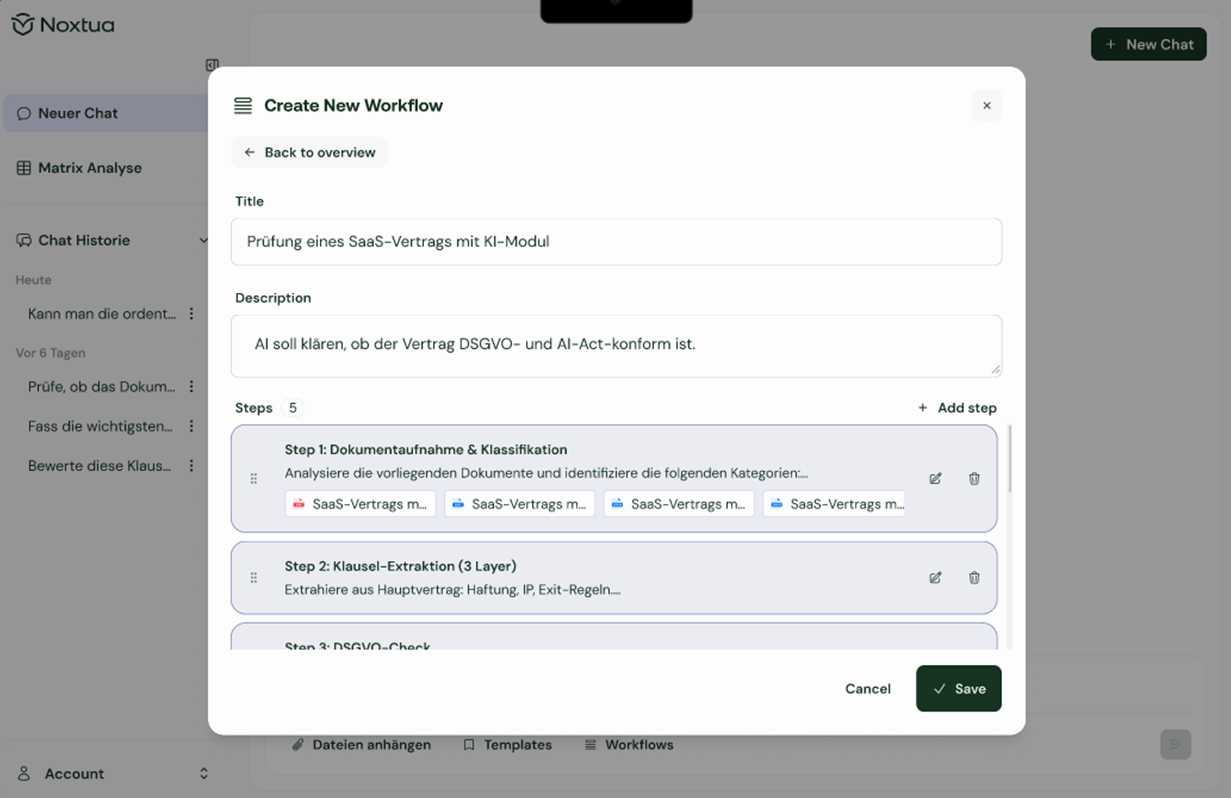The image size is (1231, 798).
Task: Select Neuer Chat in the sidebar
Action: [78, 114]
